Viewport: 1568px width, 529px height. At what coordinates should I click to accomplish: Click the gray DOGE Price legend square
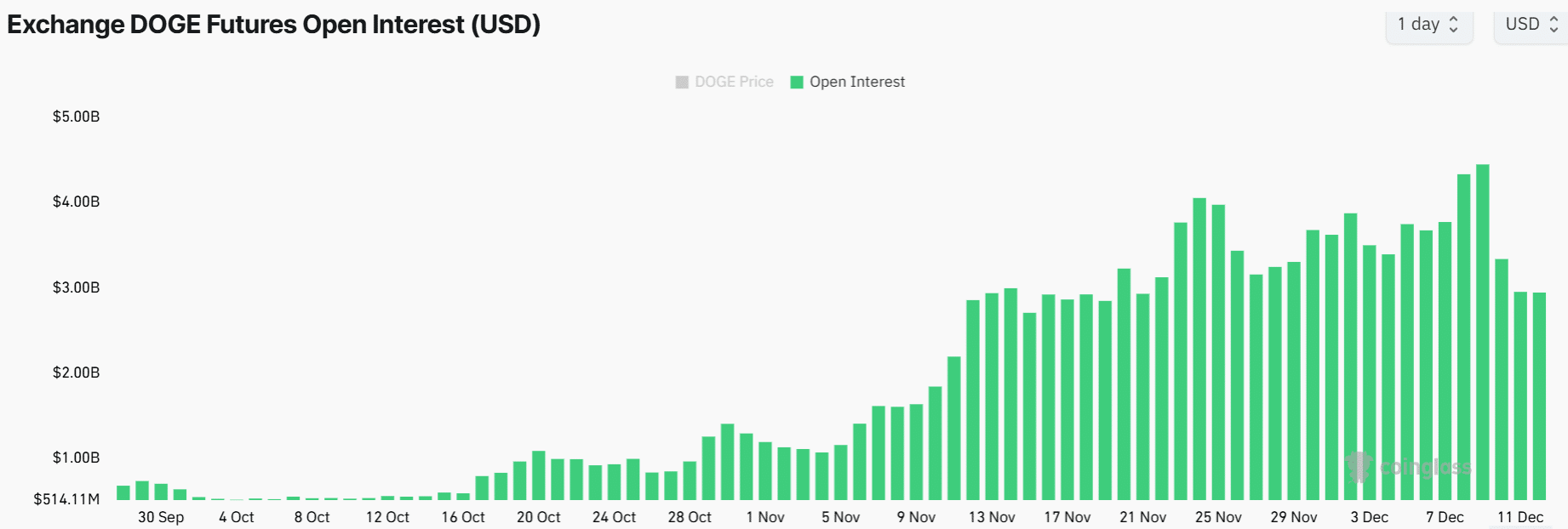682,82
